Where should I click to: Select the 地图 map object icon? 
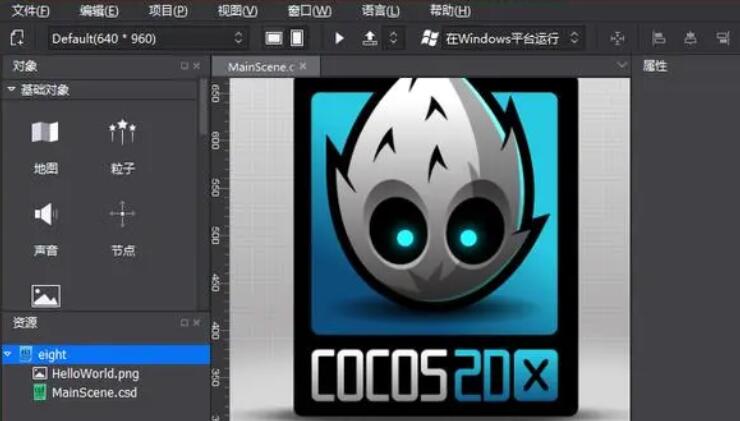(x=45, y=132)
